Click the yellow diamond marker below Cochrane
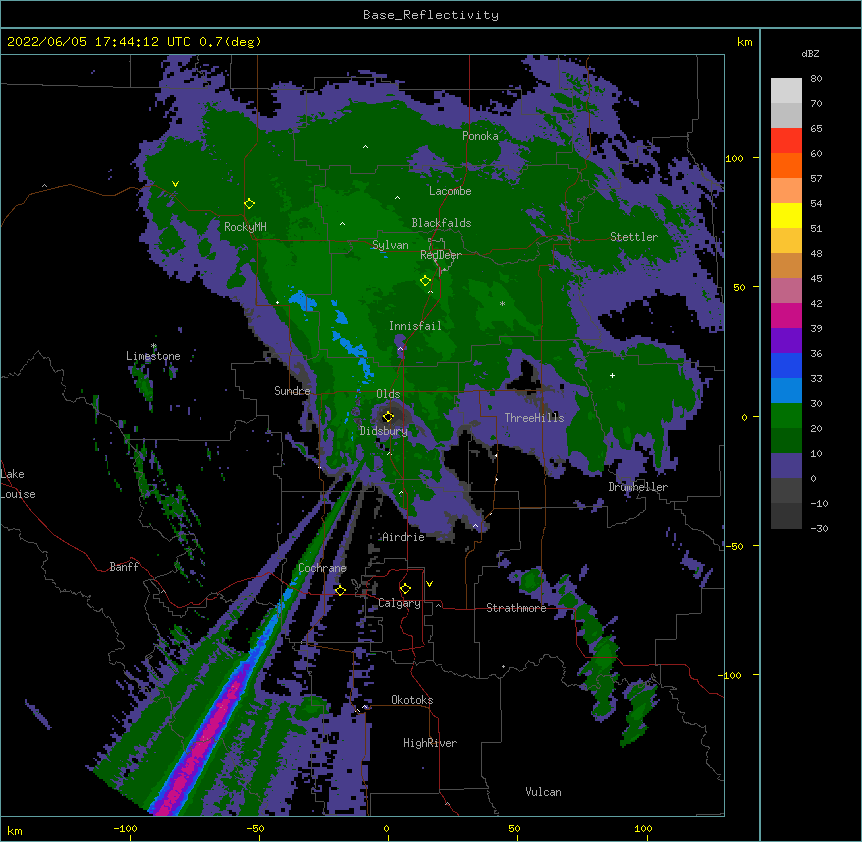The width and height of the screenshot is (862, 842). 340,590
